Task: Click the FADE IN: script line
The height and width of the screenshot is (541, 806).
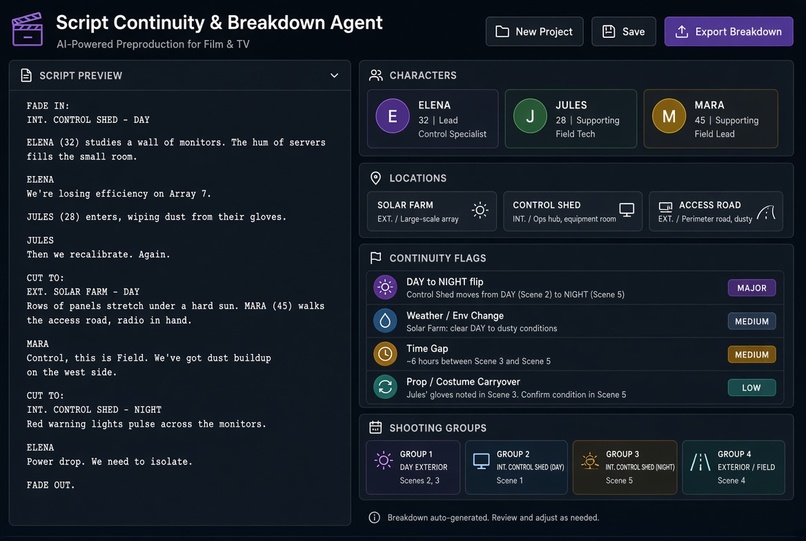Action: tap(48, 105)
